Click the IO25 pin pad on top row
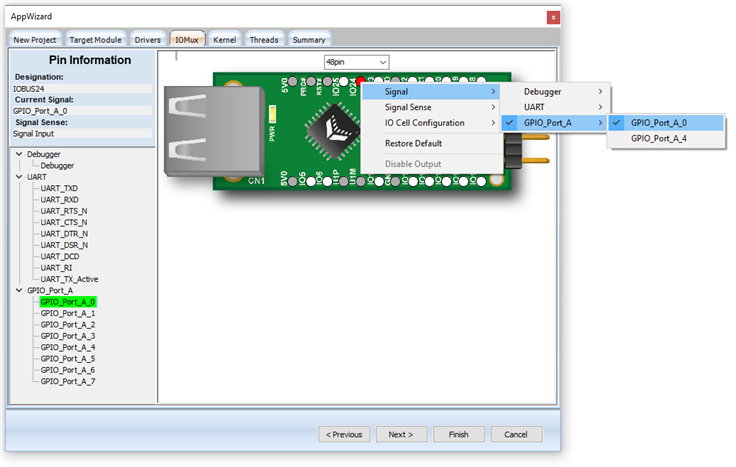736x467 pixels. pyautogui.click(x=344, y=82)
